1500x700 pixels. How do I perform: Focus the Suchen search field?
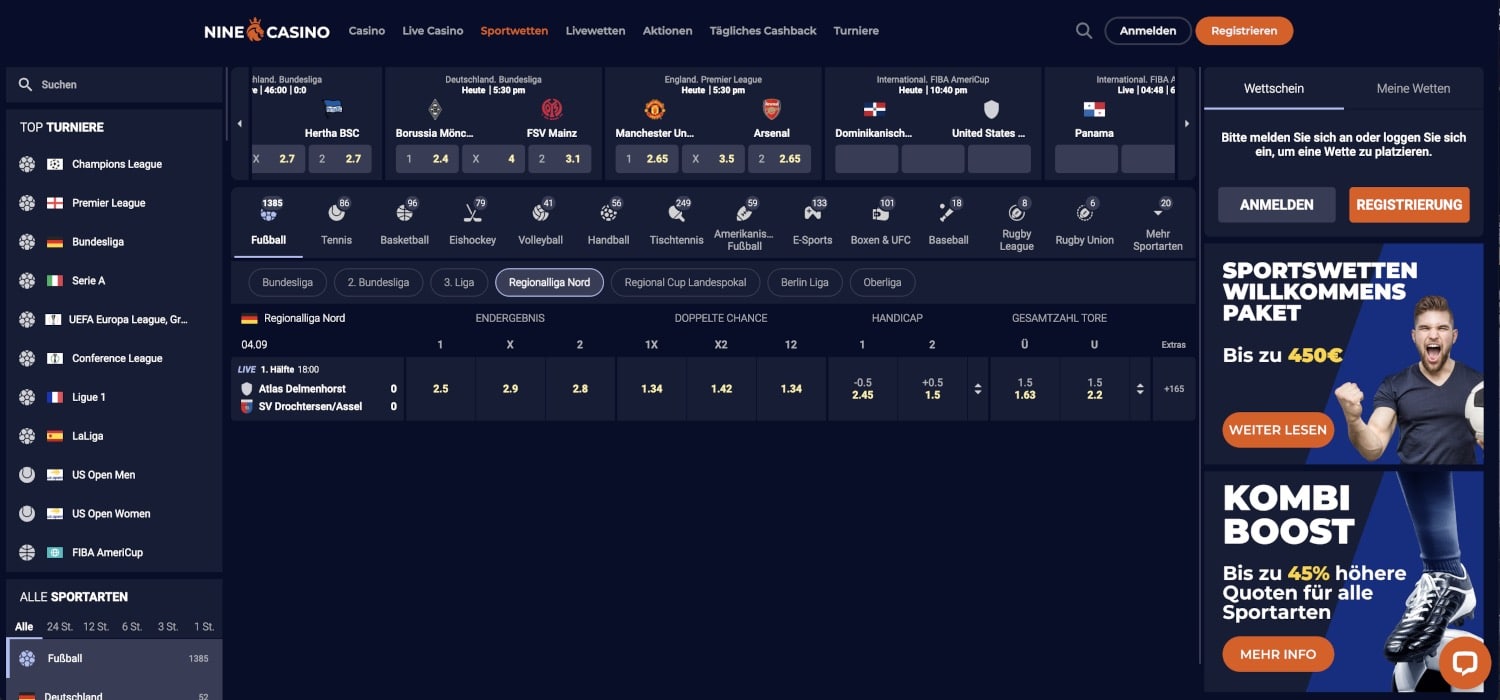pos(114,85)
